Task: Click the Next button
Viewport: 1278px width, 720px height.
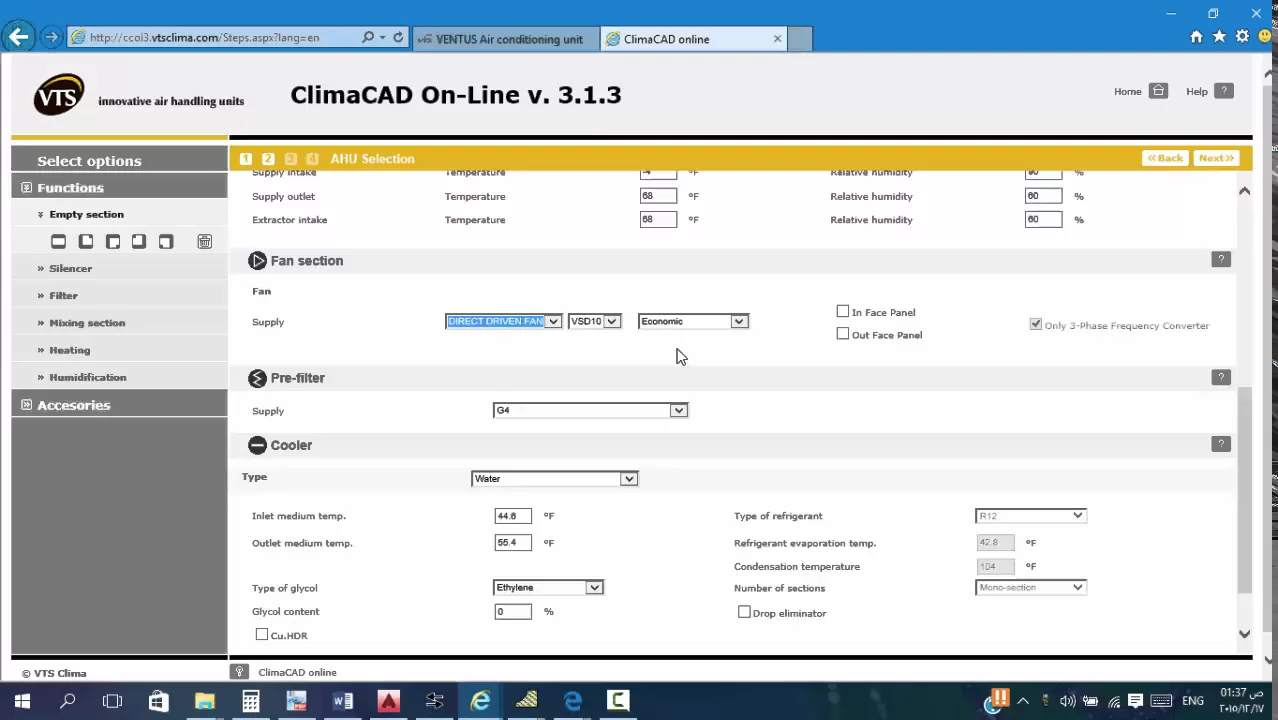Action: coord(1216,158)
